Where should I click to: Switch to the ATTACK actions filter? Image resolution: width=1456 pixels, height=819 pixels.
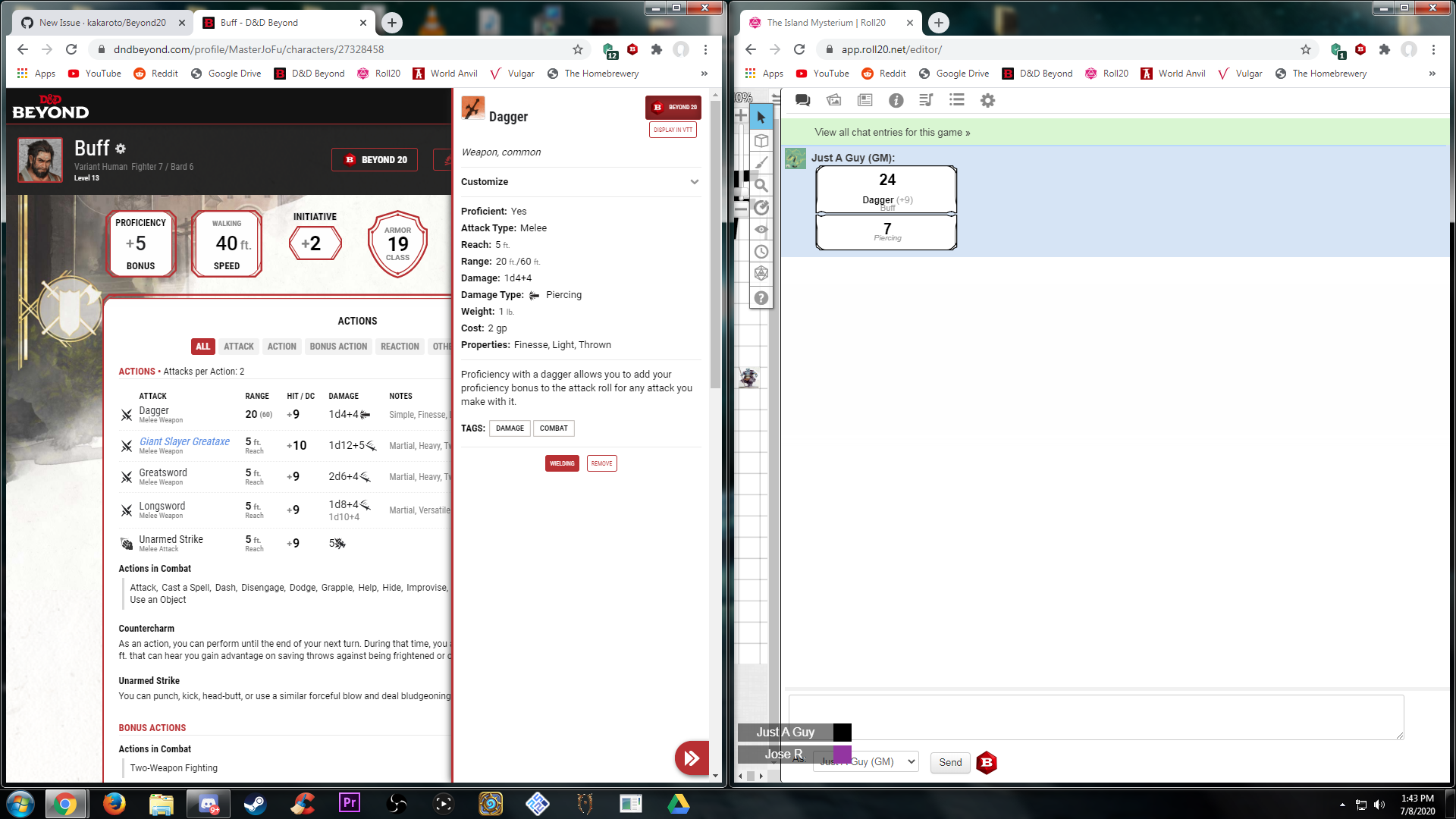tap(238, 347)
